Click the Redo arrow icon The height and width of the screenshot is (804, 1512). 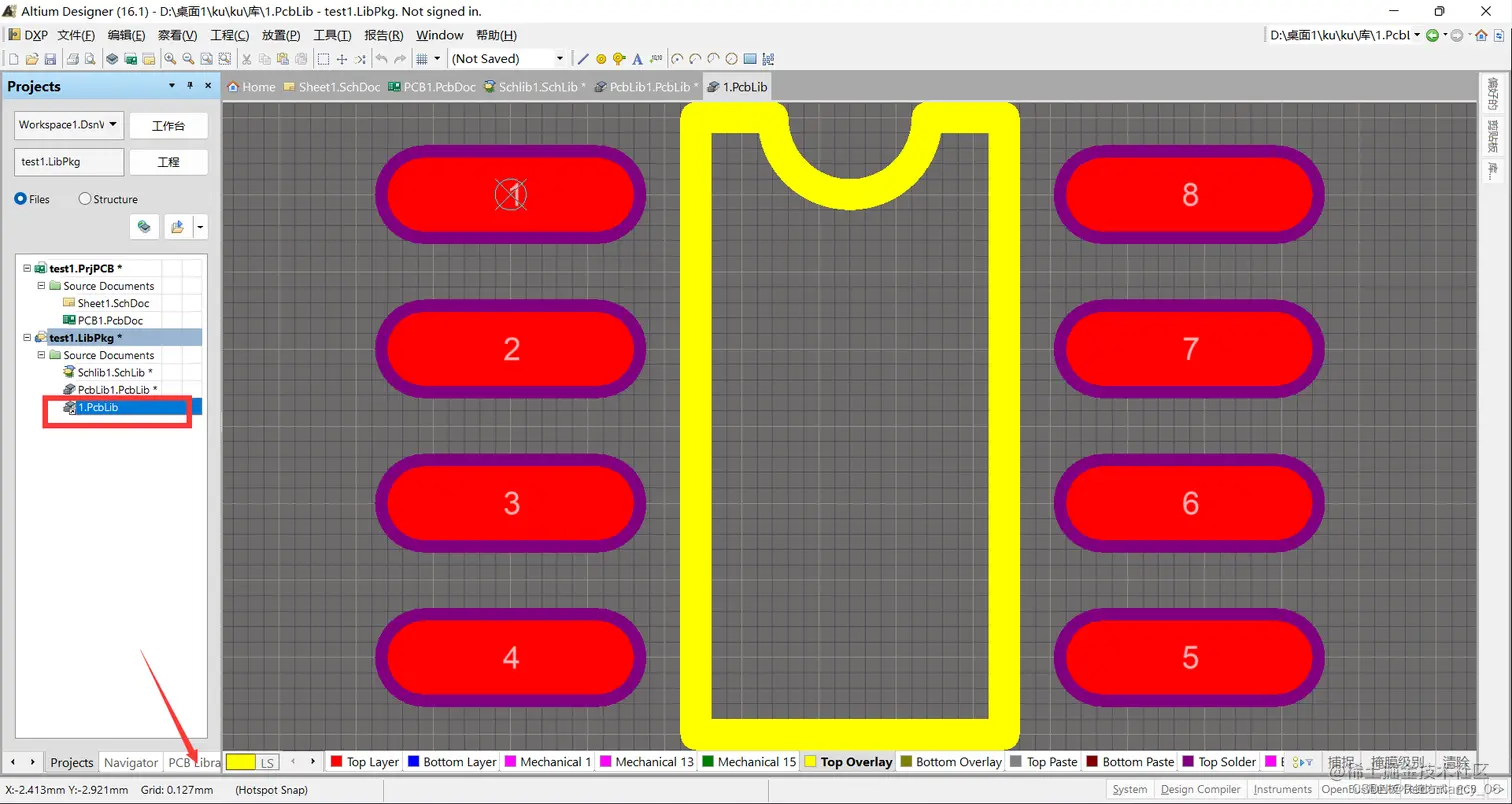399,59
